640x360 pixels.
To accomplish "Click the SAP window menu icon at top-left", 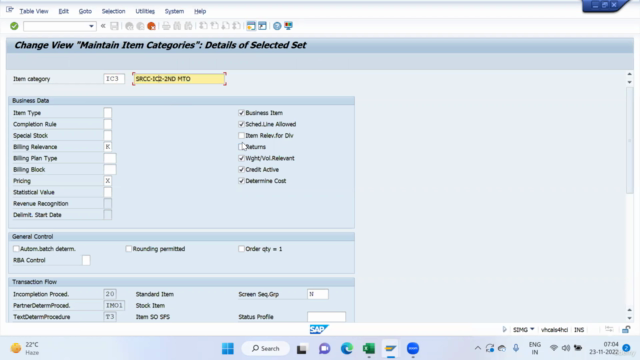I will [x=10, y=10].
